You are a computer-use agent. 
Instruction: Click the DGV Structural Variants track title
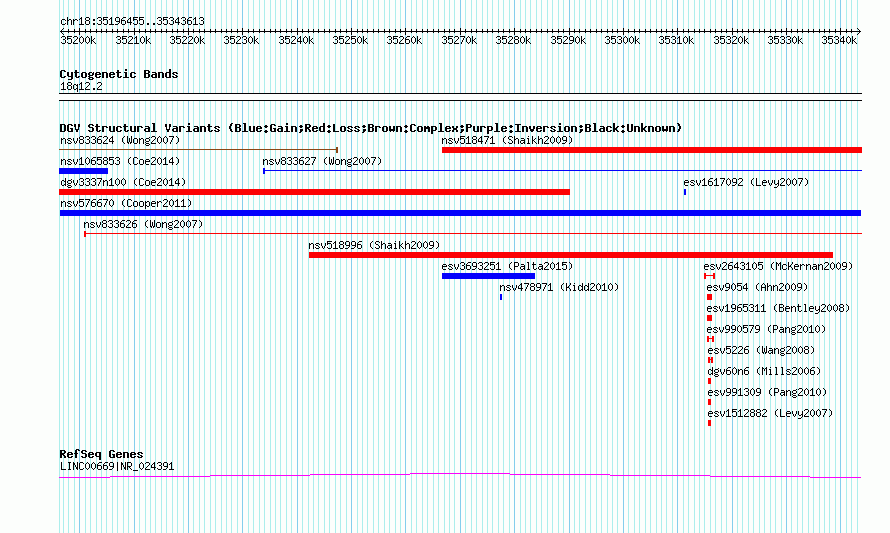tap(371, 128)
